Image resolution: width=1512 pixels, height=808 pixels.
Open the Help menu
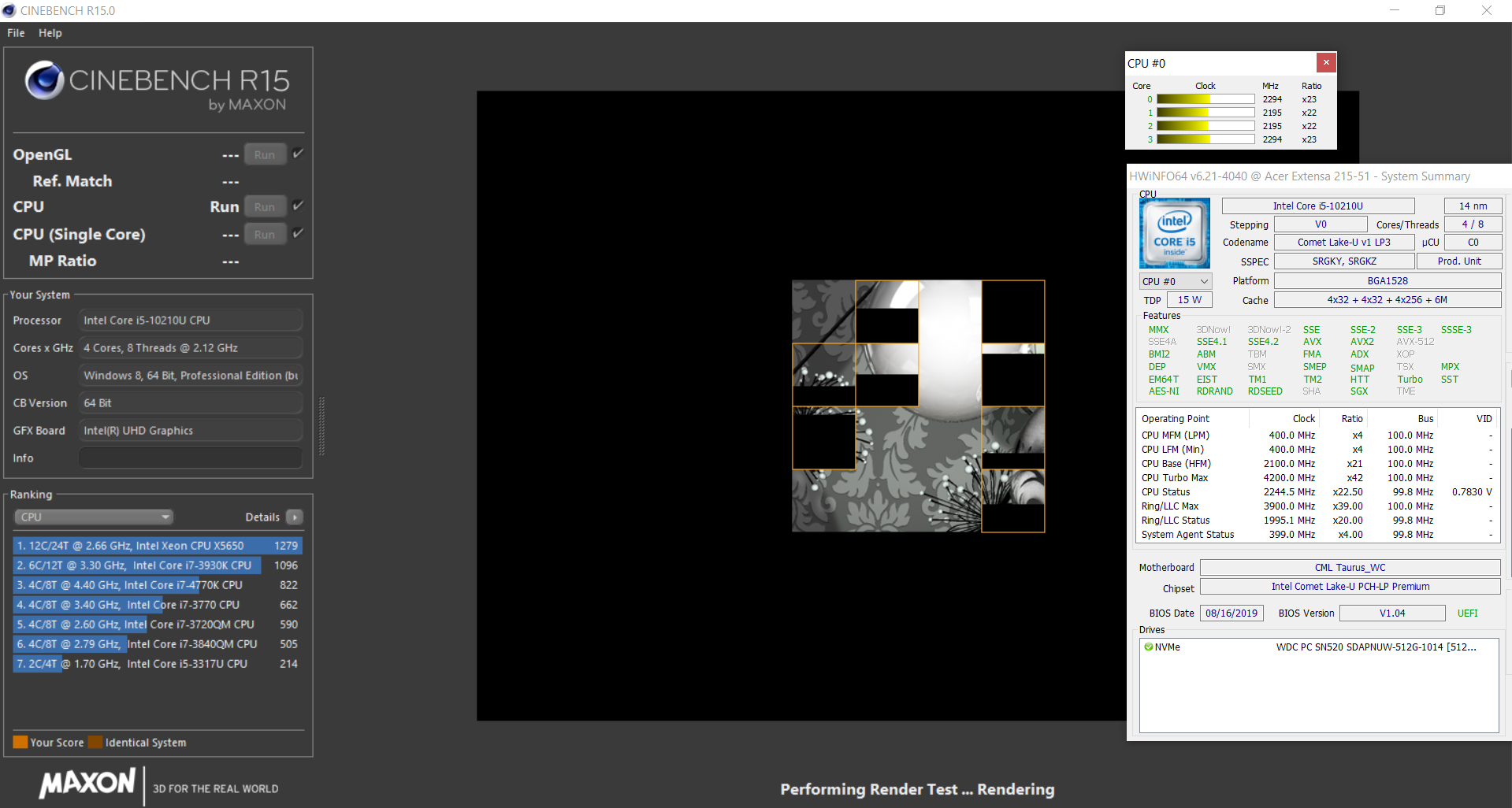tap(50, 33)
